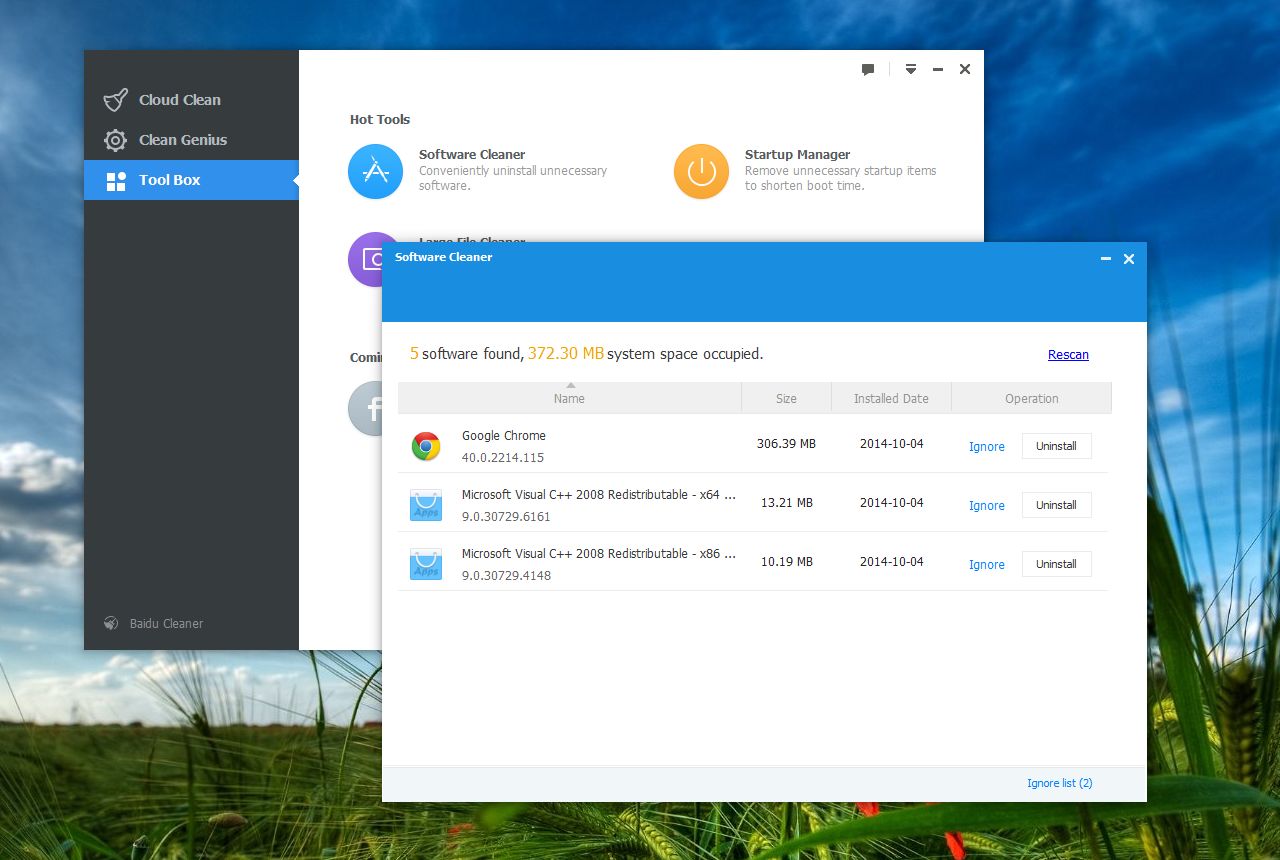Minimize the Software Cleaner dialog
This screenshot has height=860, width=1280.
coord(1106,259)
